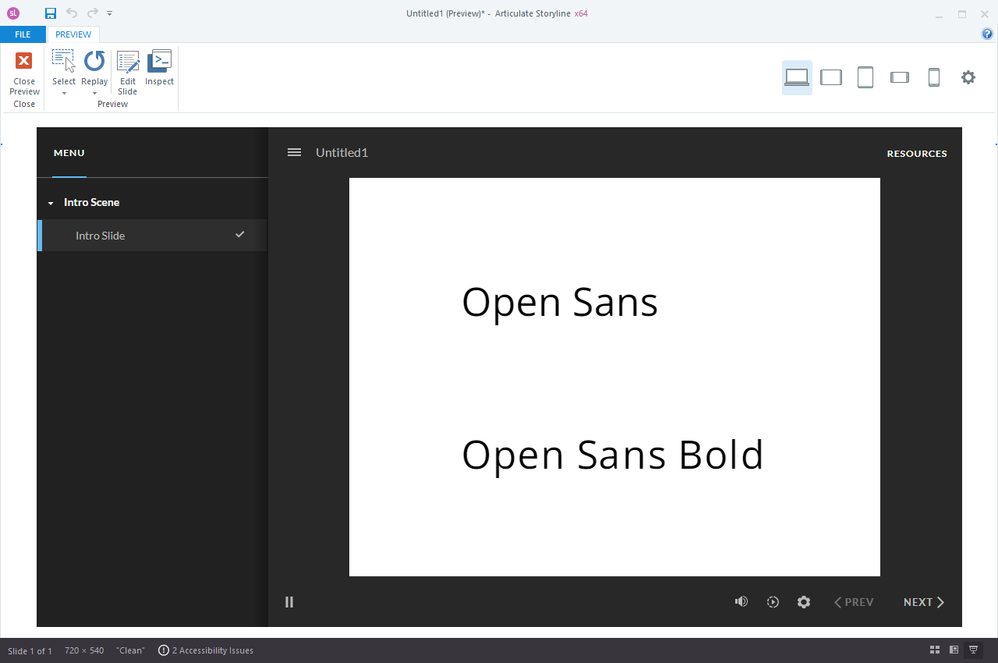Save project via quick access toolbar

(x=50, y=13)
